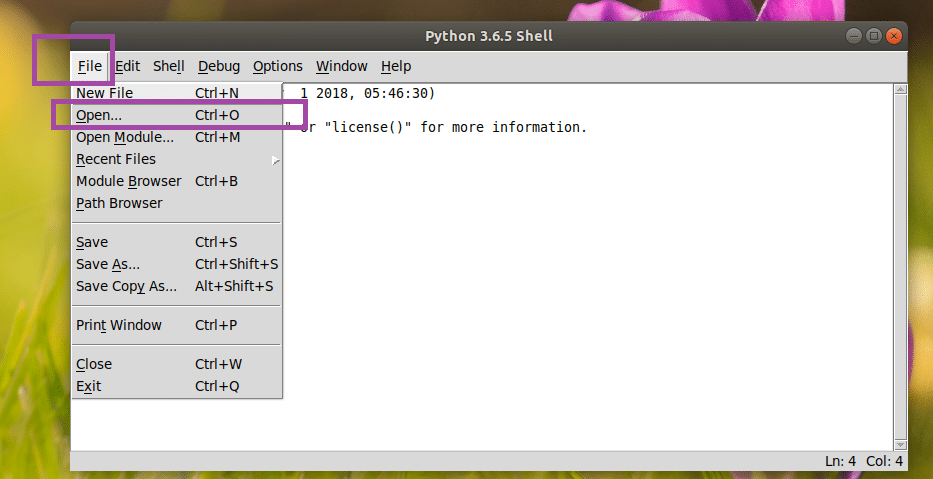Viewport: 933px width, 479px height.
Task: Click scrollbar up arrow
Action: point(900,89)
